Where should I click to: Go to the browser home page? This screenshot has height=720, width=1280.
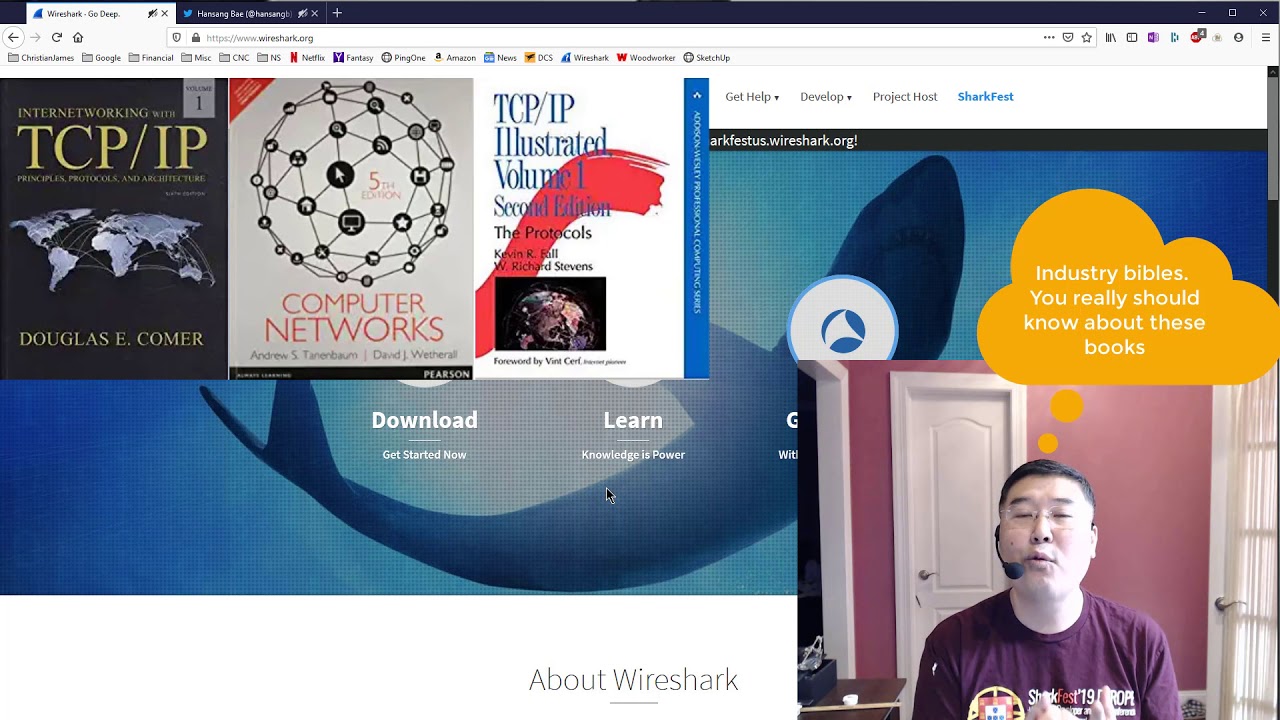coord(78,37)
